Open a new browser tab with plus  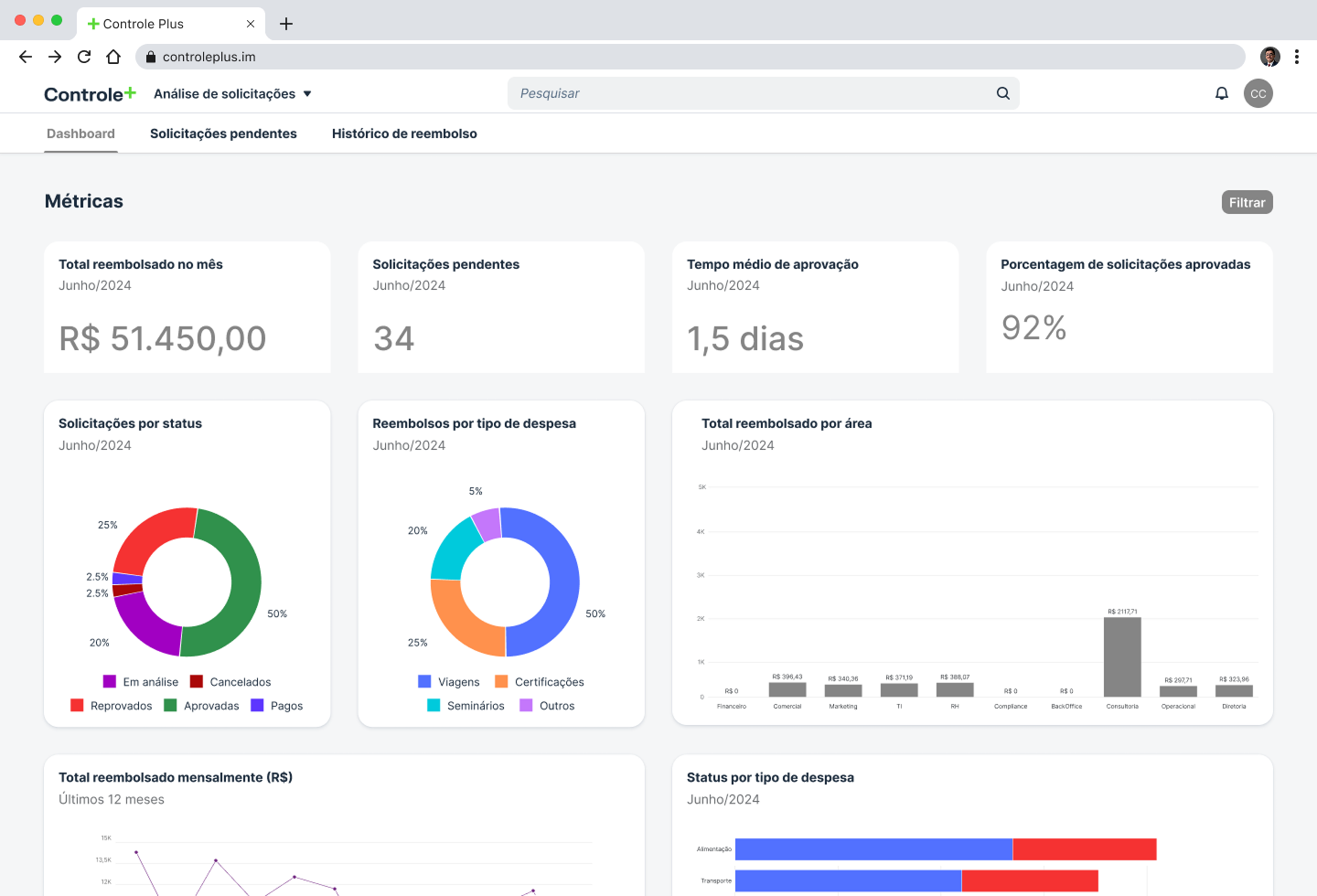(286, 24)
